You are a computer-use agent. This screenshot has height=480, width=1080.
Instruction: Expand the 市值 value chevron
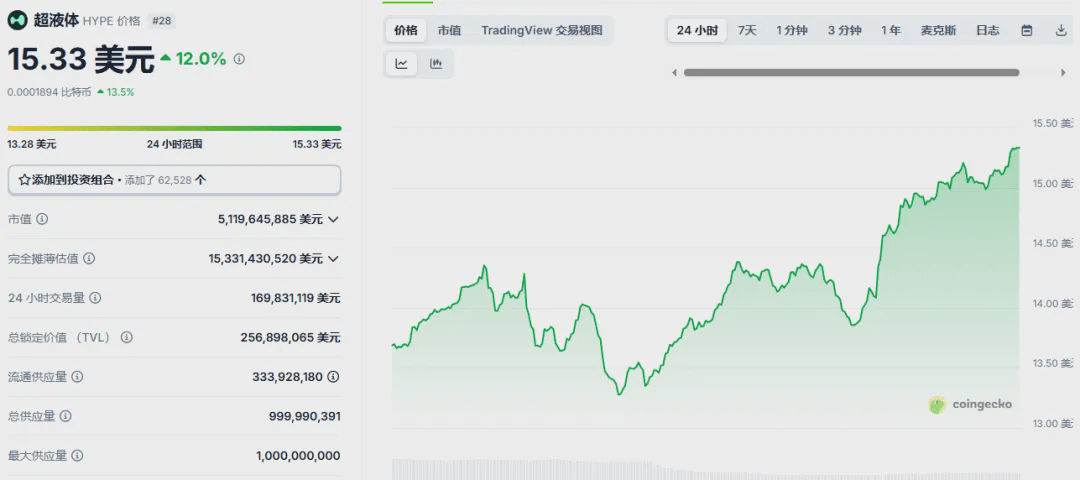[333, 220]
